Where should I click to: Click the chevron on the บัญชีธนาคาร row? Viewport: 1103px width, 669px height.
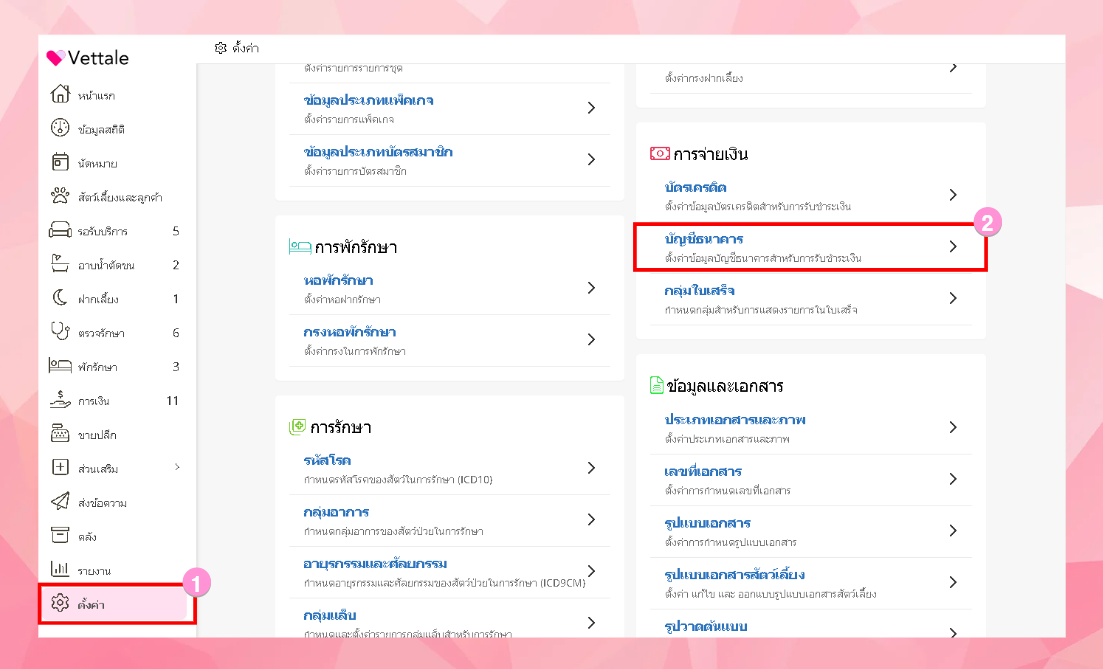point(953,246)
